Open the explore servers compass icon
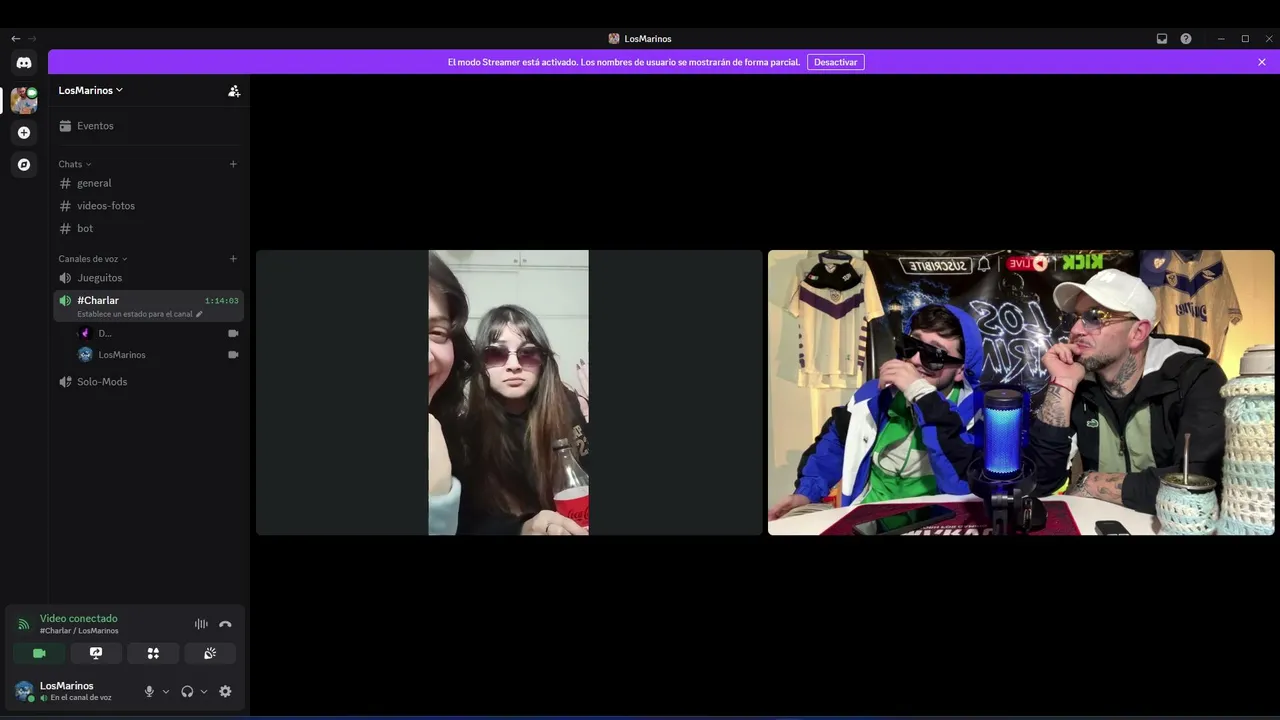1280x720 pixels. click(24, 164)
